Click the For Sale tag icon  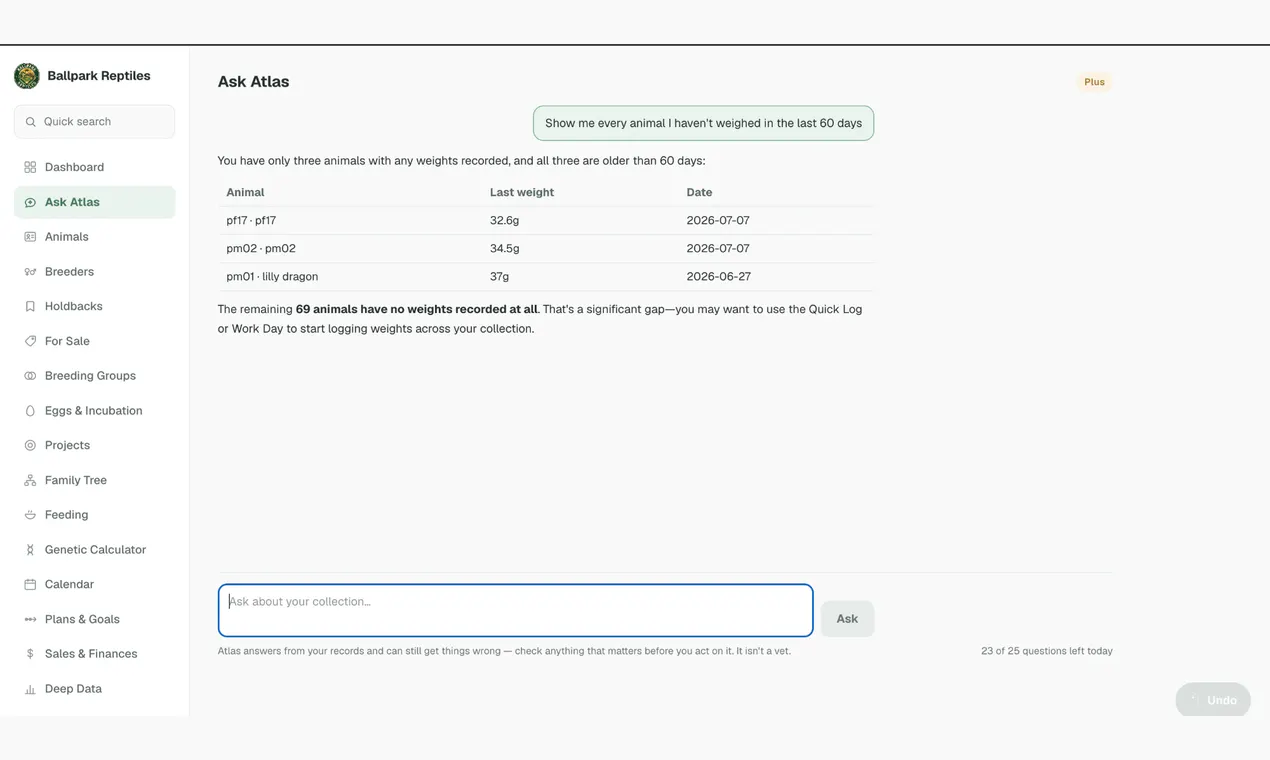click(30, 341)
